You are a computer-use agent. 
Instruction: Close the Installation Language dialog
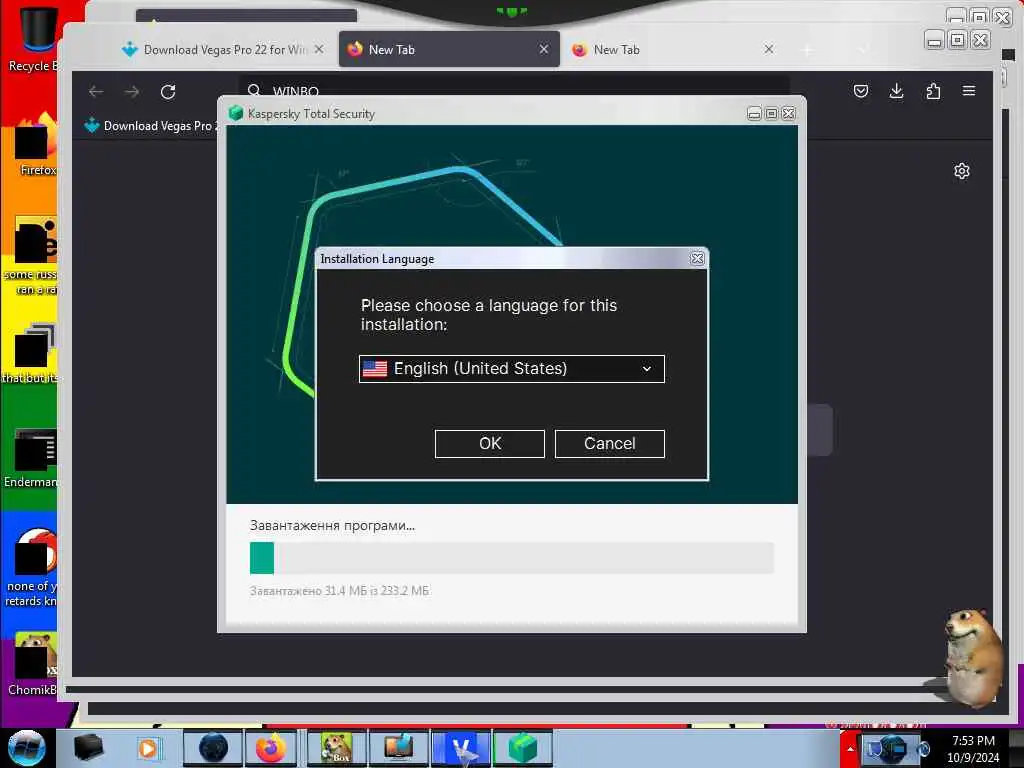point(697,259)
